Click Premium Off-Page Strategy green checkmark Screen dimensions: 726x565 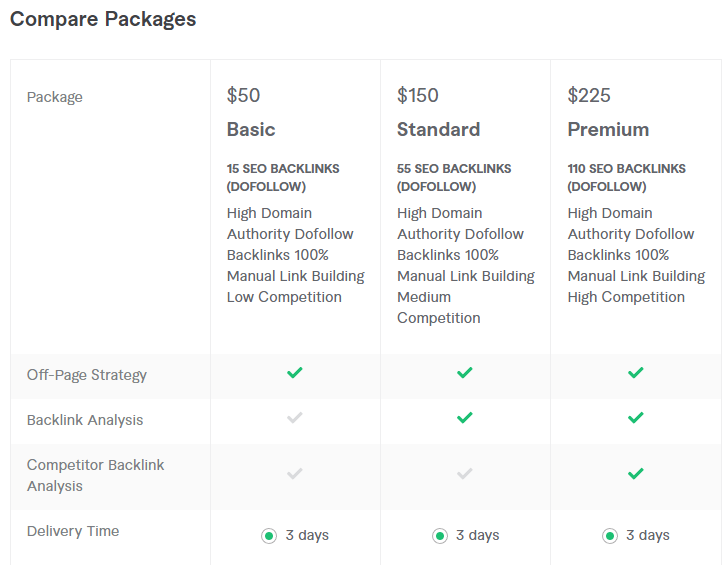pos(635,373)
